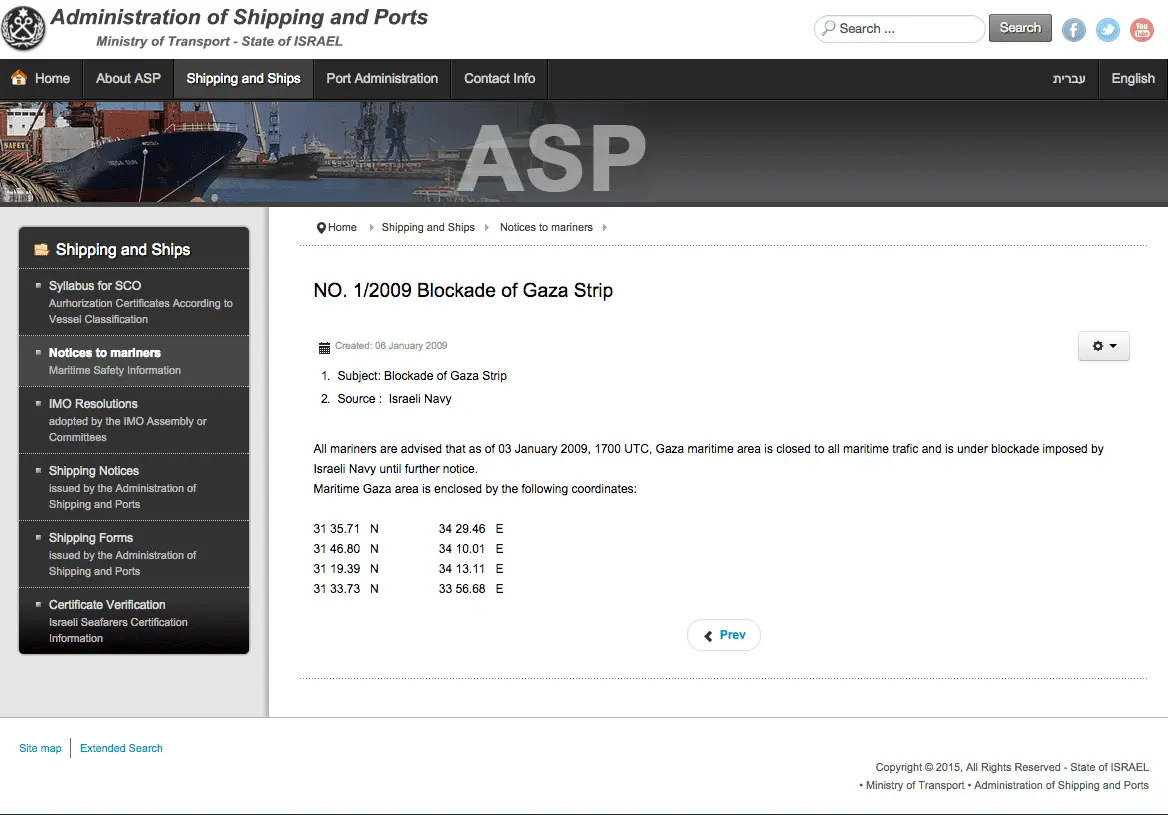Viewport: 1168px width, 815px height.
Task: Open the Facebook page icon
Action: point(1073,30)
